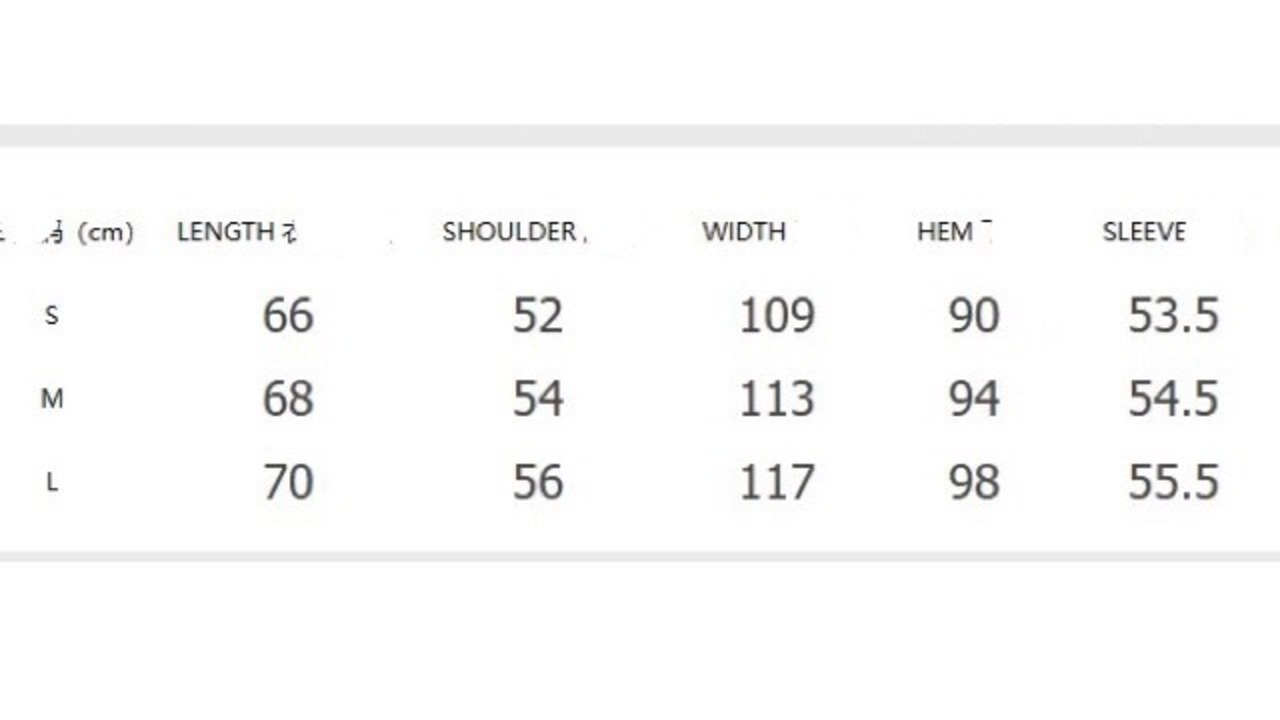
Task: Select the M size row label
Action: click(x=52, y=400)
